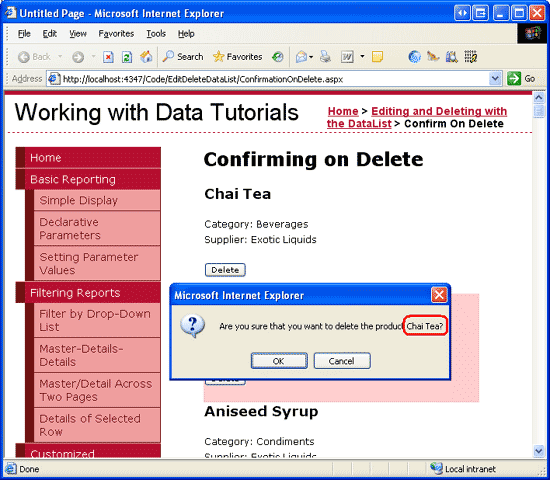
Task: Click the Back navigation button
Action: pos(34,57)
